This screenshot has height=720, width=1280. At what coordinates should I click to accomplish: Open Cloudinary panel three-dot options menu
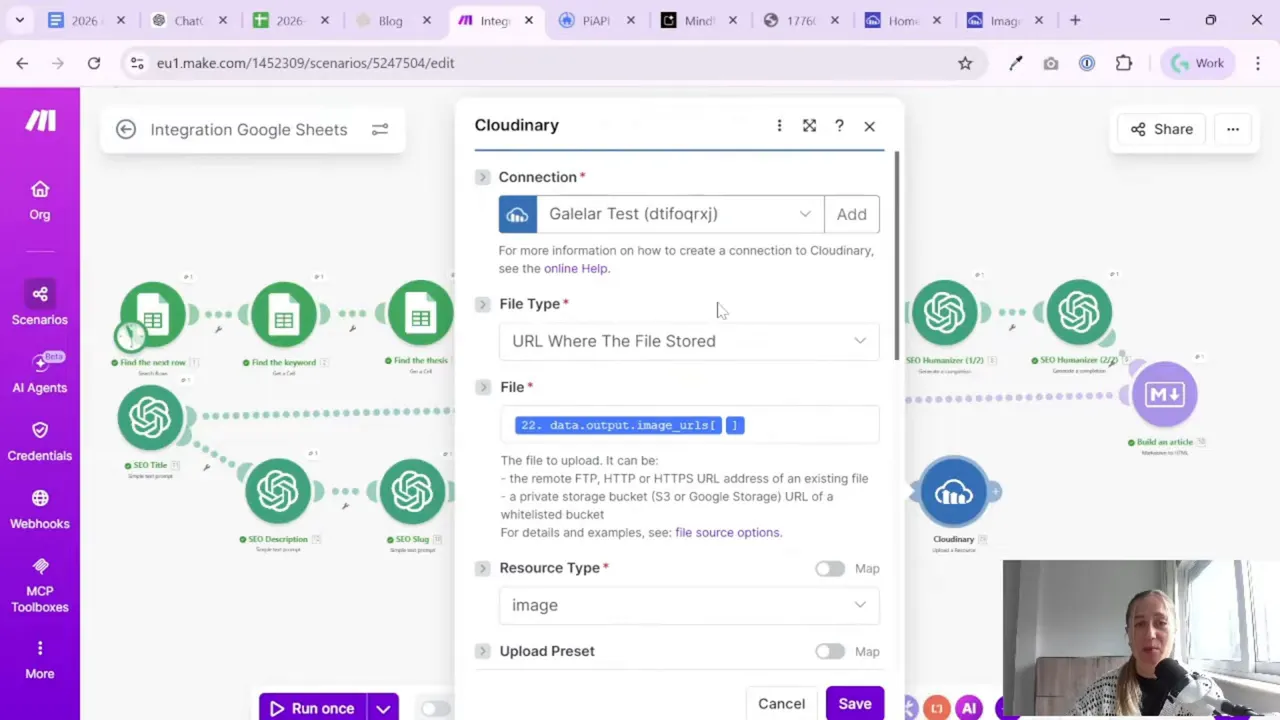tap(779, 125)
